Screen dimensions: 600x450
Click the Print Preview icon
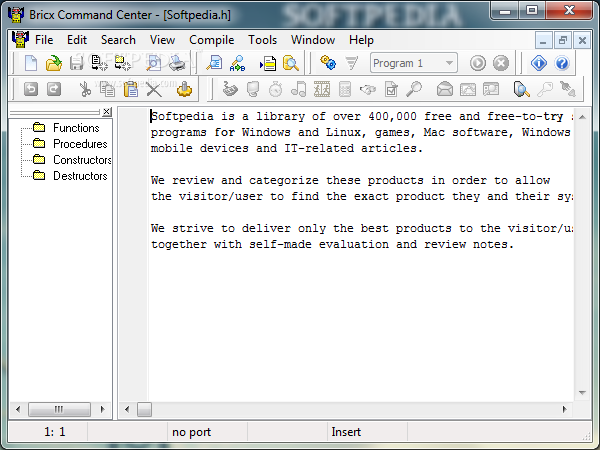pyautogui.click(x=153, y=63)
